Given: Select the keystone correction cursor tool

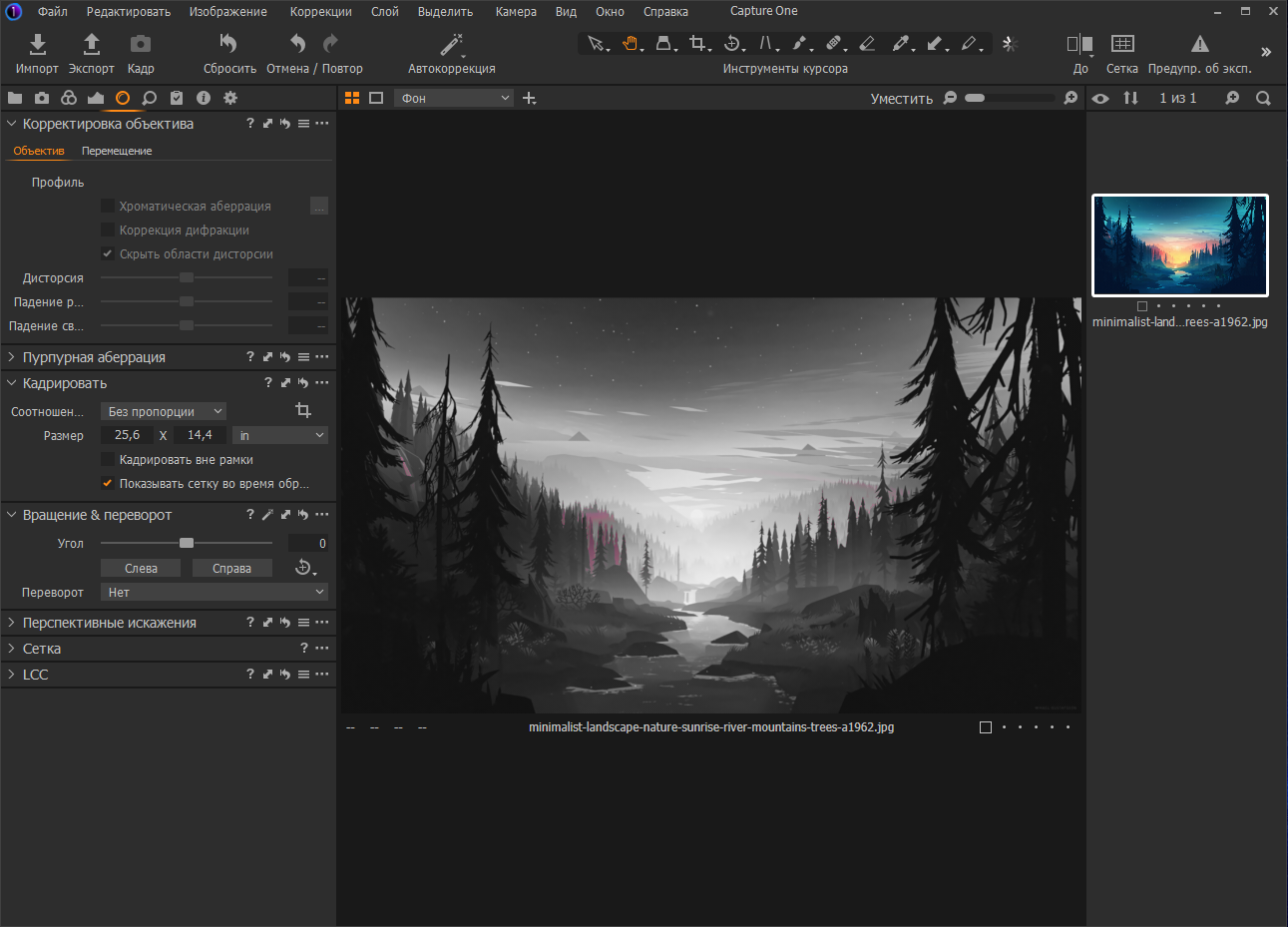Looking at the screenshot, I should click(x=663, y=44).
